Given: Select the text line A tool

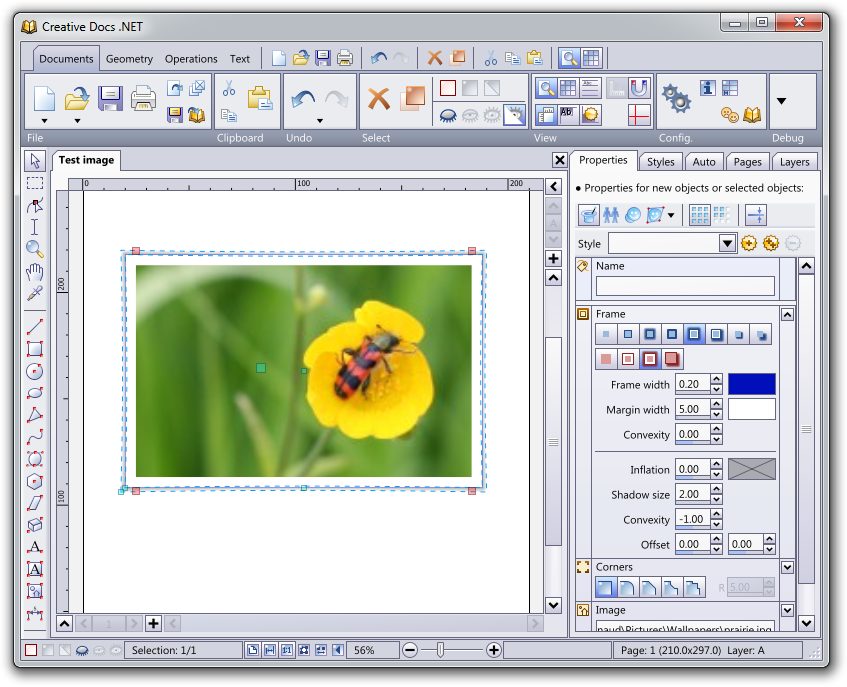Looking at the screenshot, I should (35, 547).
